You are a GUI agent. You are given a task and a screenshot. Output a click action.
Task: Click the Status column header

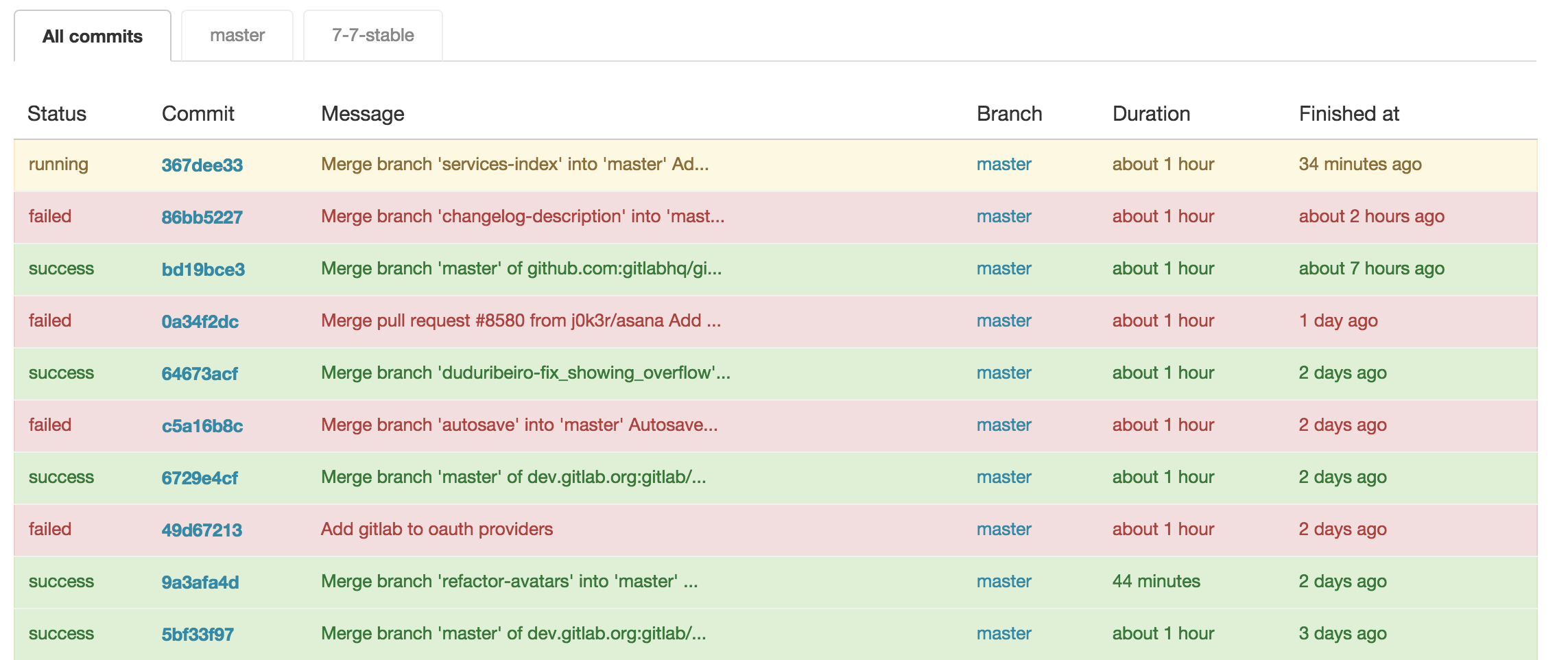click(57, 113)
